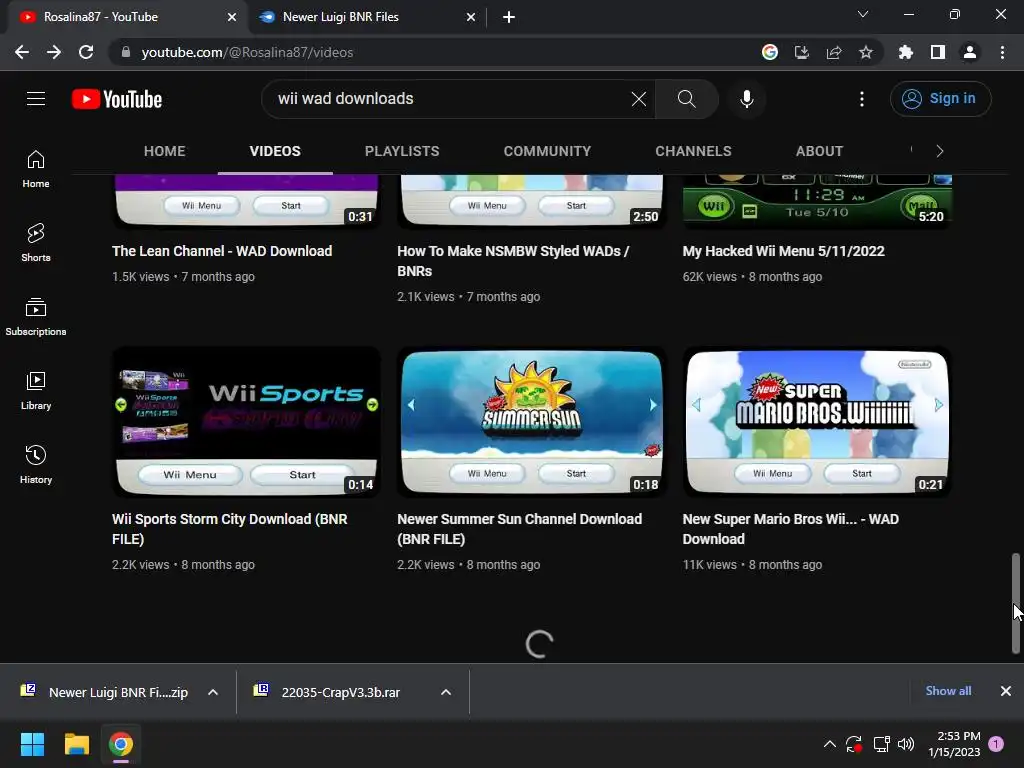Click the share page icon in address bar

pos(834,52)
